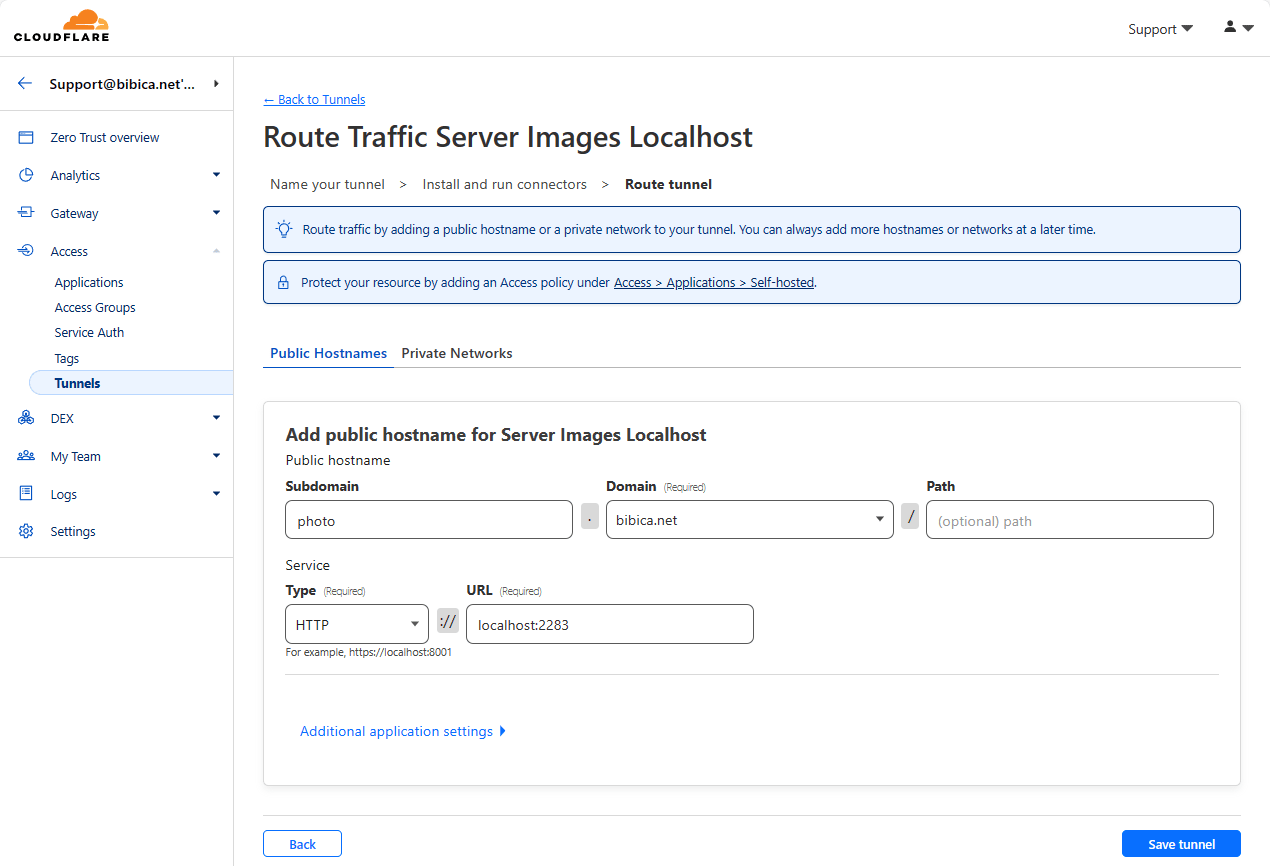Click the Back to Tunnels link
Screen dimensions: 1270x866
pos(314,99)
